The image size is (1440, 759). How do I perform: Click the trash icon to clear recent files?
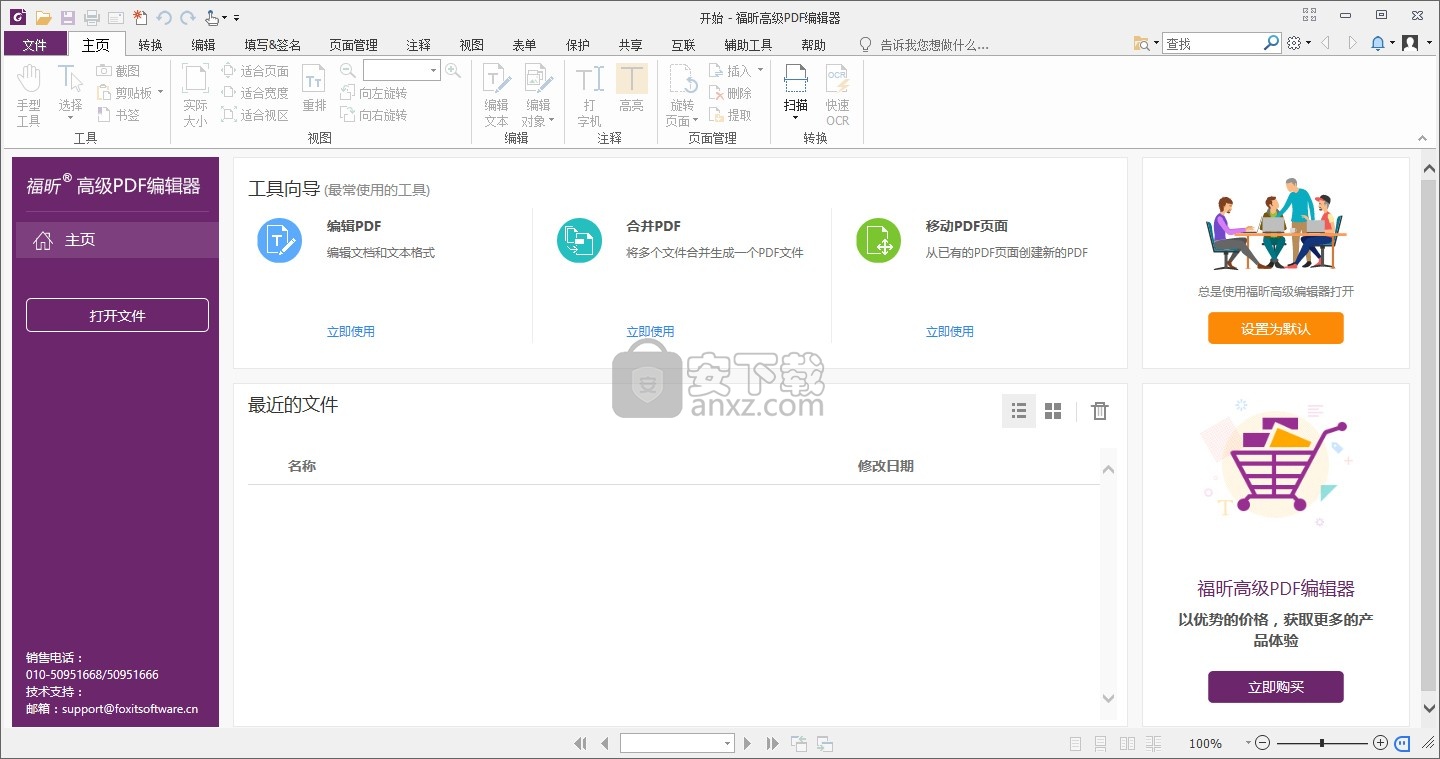(x=1100, y=411)
